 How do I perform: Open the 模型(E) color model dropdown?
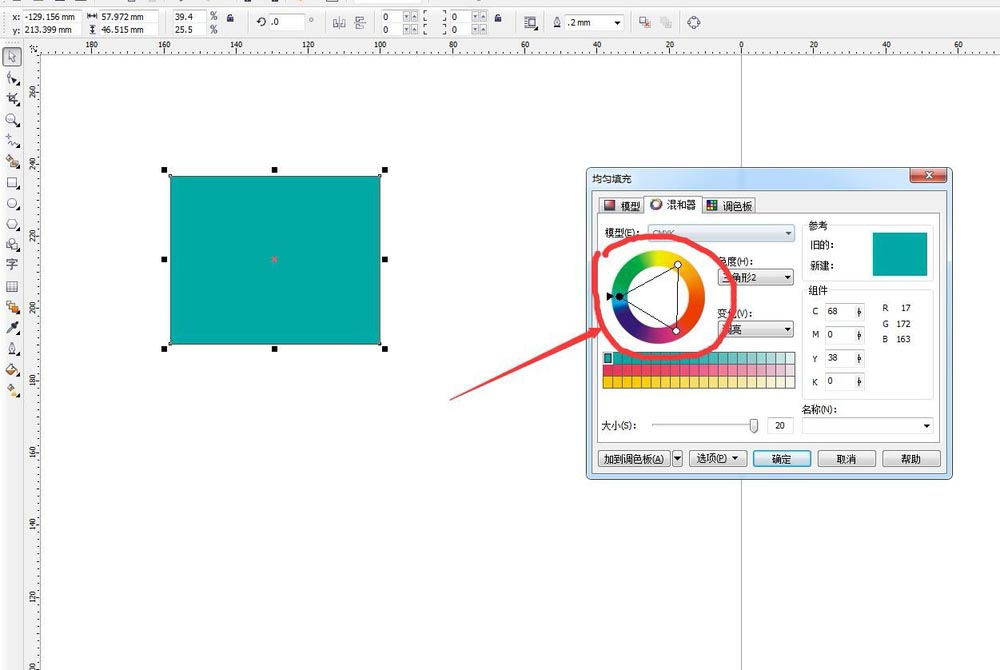pyautogui.click(x=721, y=233)
